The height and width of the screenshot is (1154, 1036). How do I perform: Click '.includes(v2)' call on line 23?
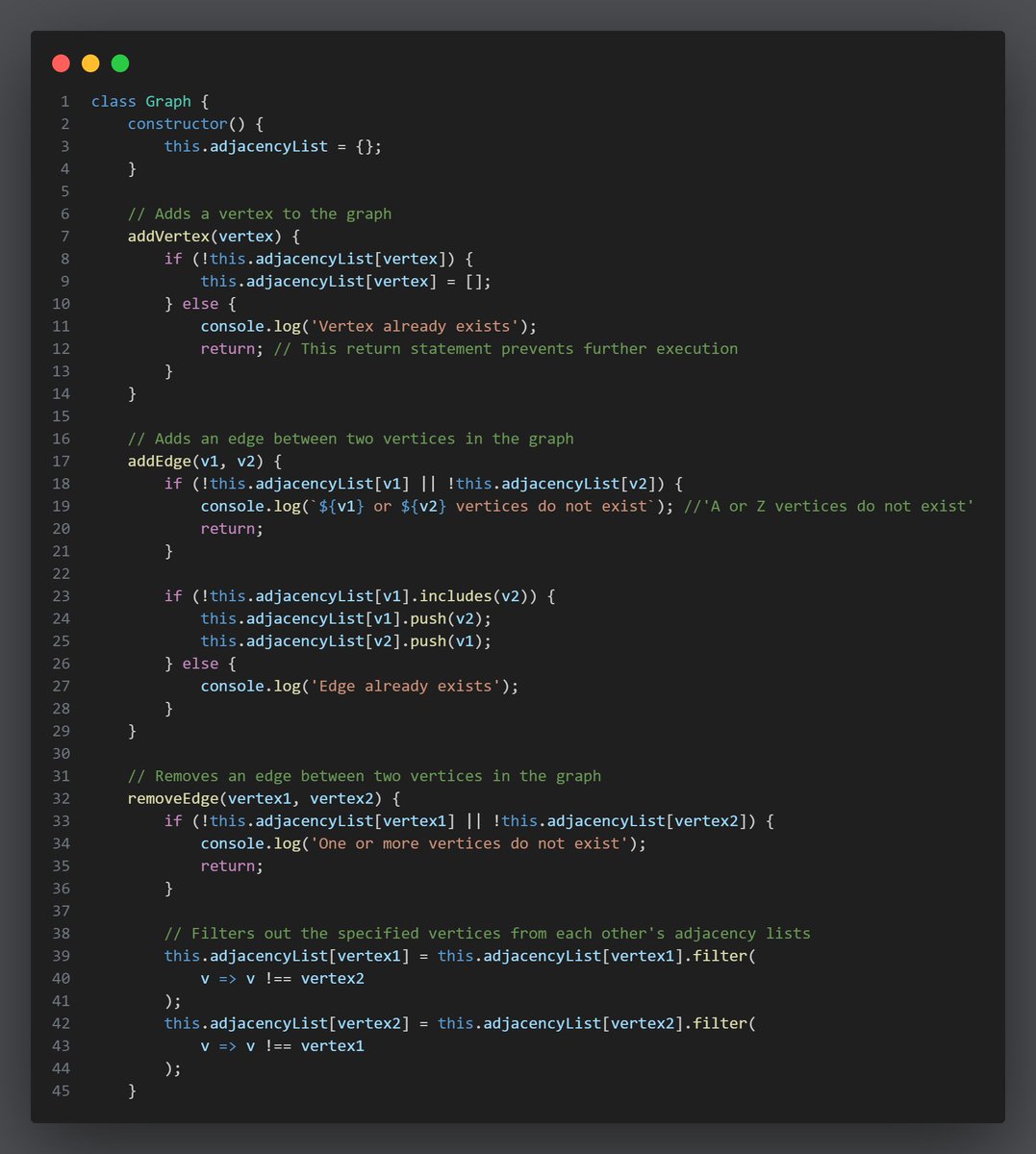pyautogui.click(x=473, y=596)
